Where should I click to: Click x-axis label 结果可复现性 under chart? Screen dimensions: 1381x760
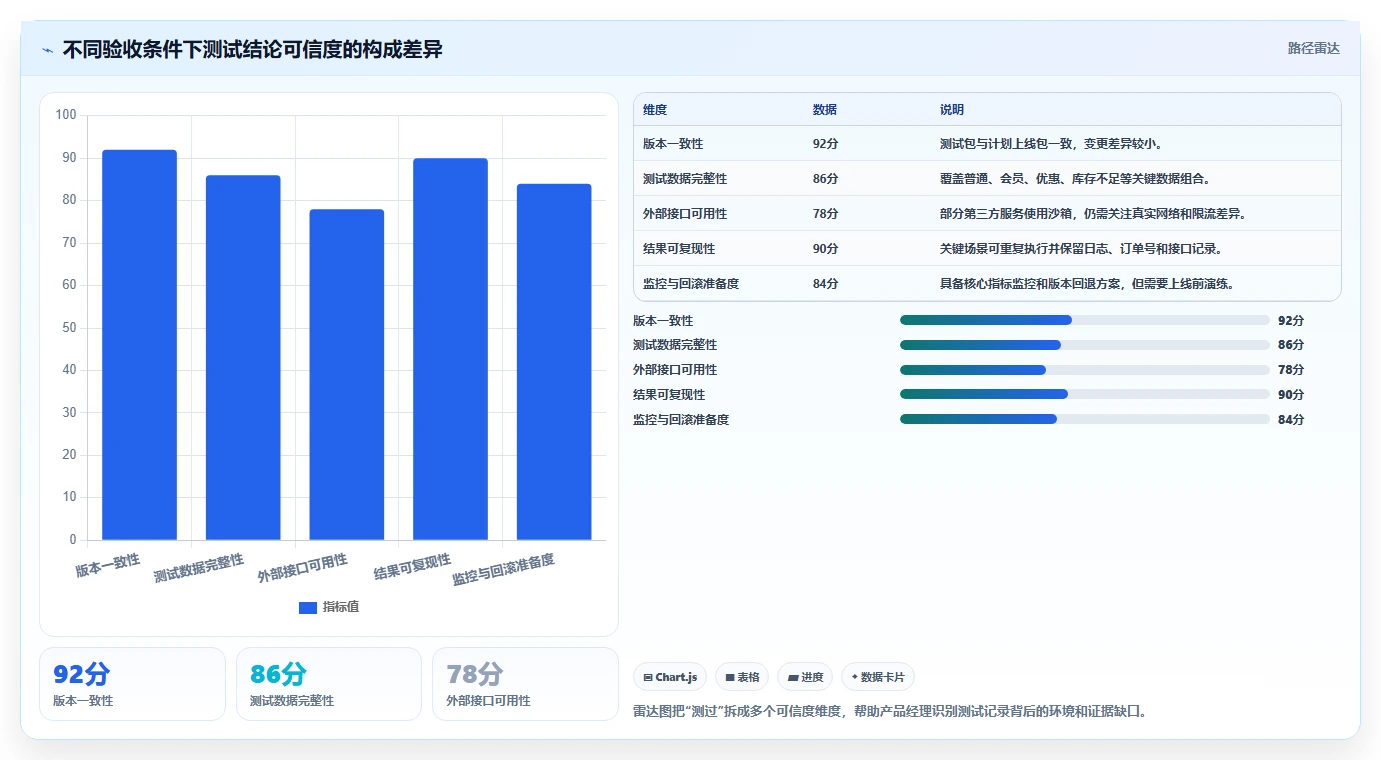[x=412, y=567]
